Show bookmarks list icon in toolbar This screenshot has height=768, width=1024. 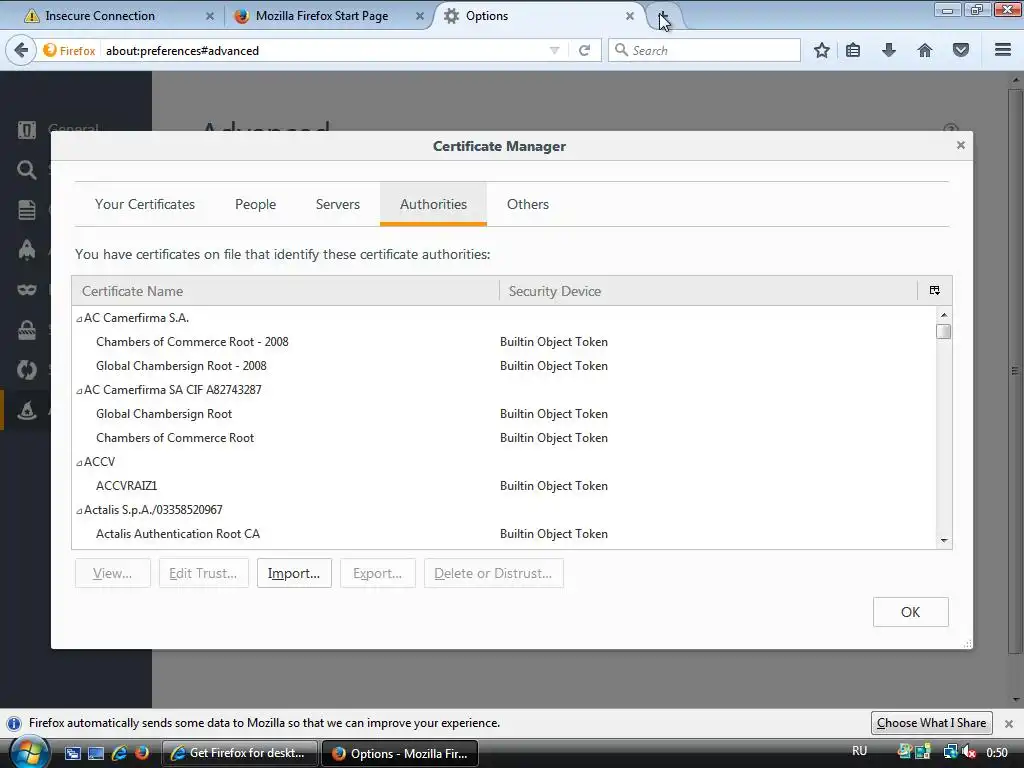click(853, 50)
